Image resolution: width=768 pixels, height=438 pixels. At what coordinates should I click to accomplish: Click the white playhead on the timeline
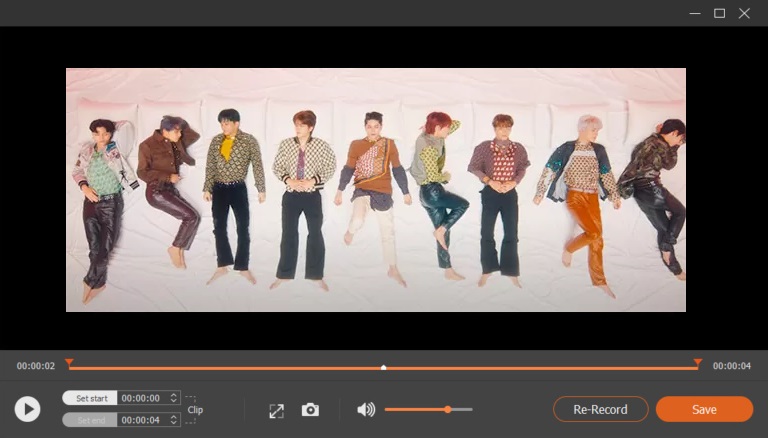[384, 367]
